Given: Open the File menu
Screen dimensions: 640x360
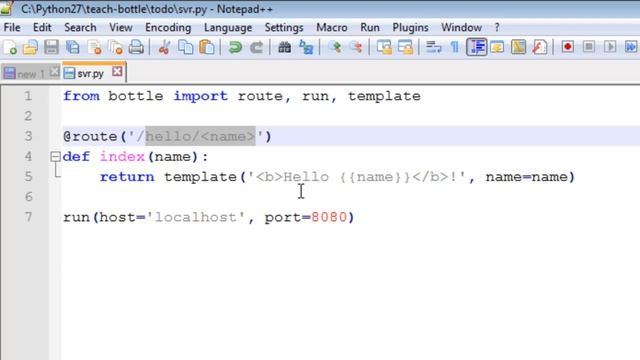Looking at the screenshot, I should pos(12,27).
